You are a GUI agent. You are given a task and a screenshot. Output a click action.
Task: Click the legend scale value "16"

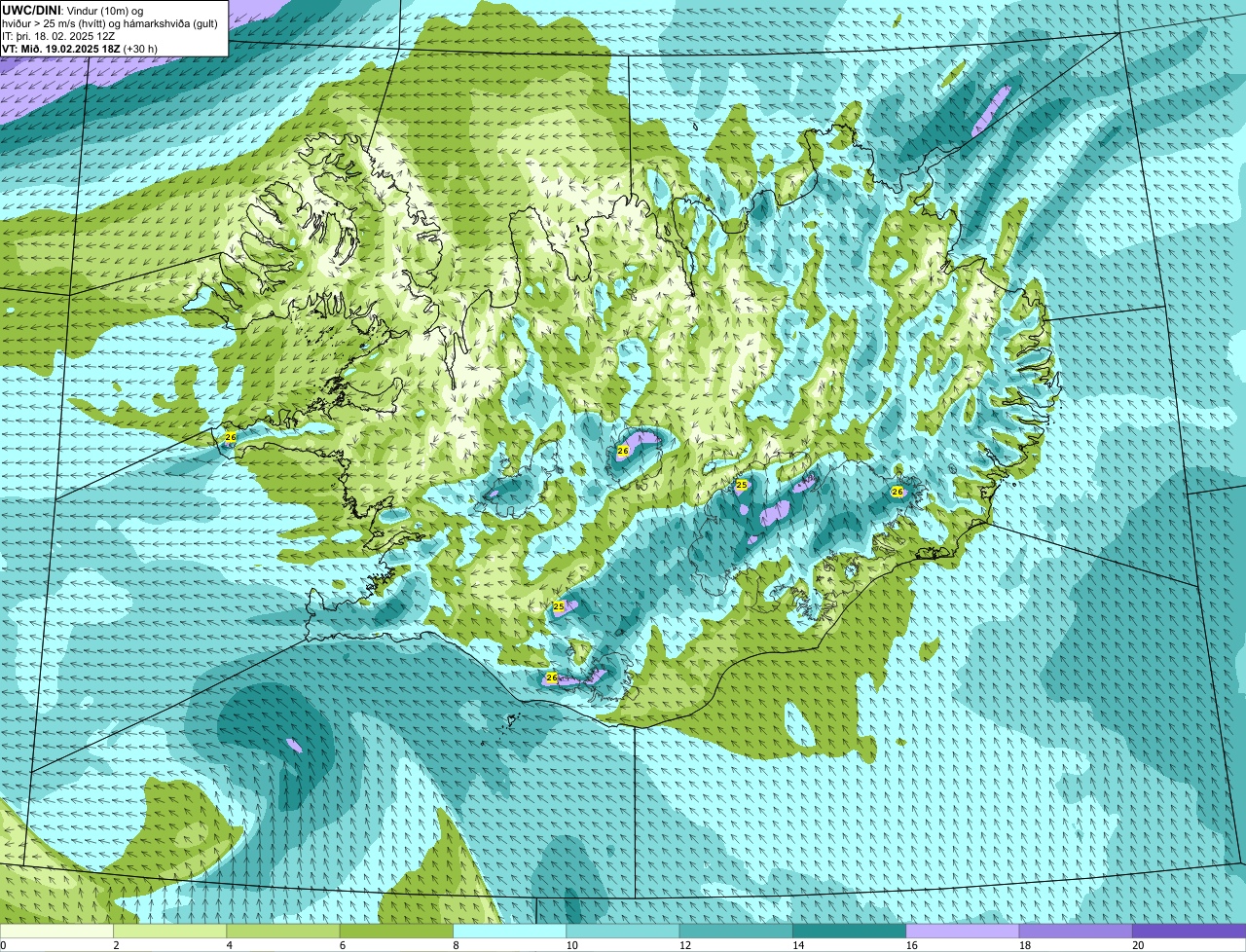click(910, 945)
